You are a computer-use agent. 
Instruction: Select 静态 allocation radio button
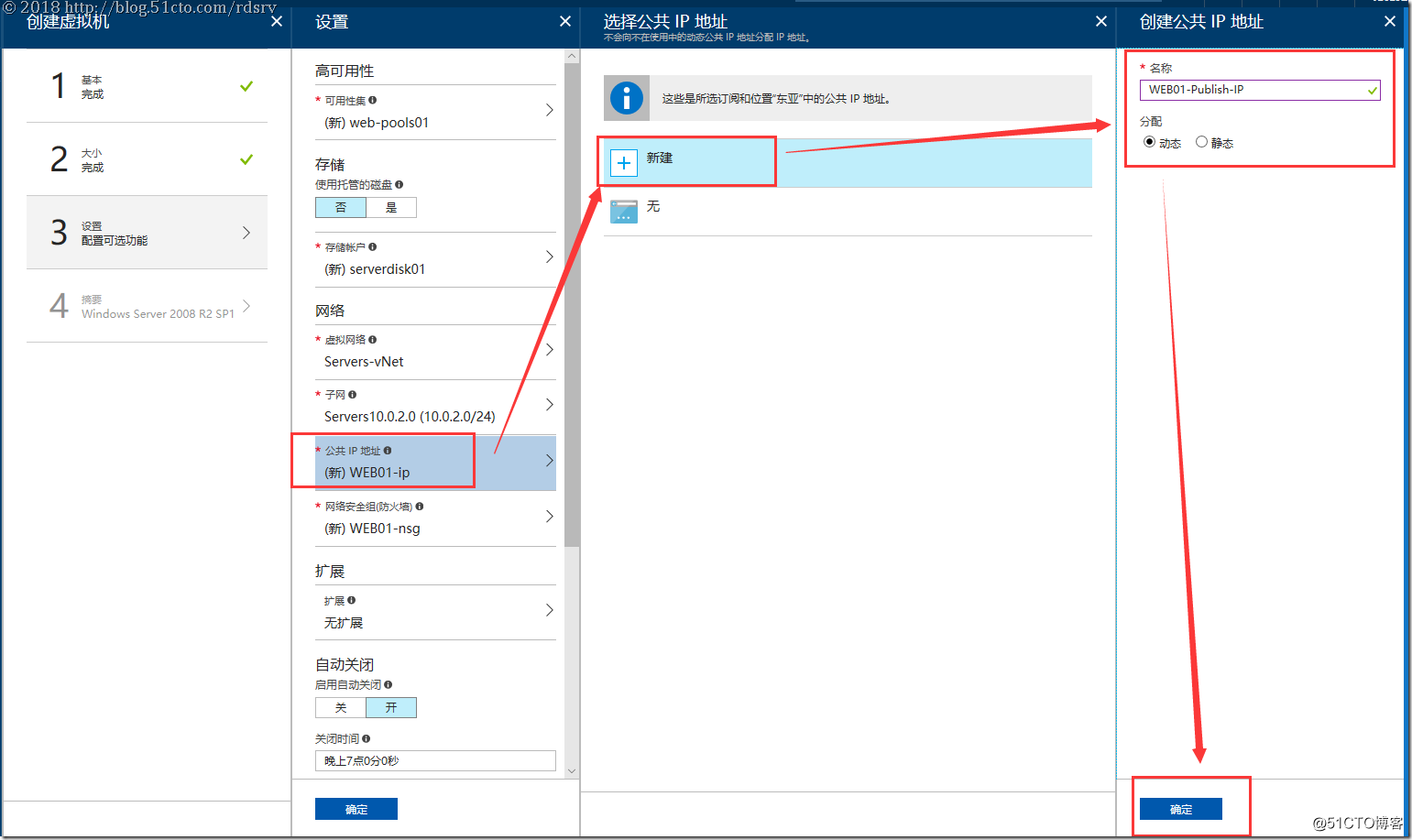point(1201,142)
